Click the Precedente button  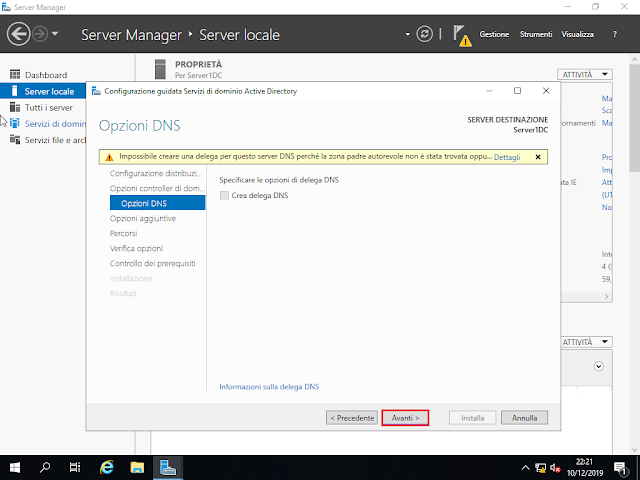(x=352, y=418)
